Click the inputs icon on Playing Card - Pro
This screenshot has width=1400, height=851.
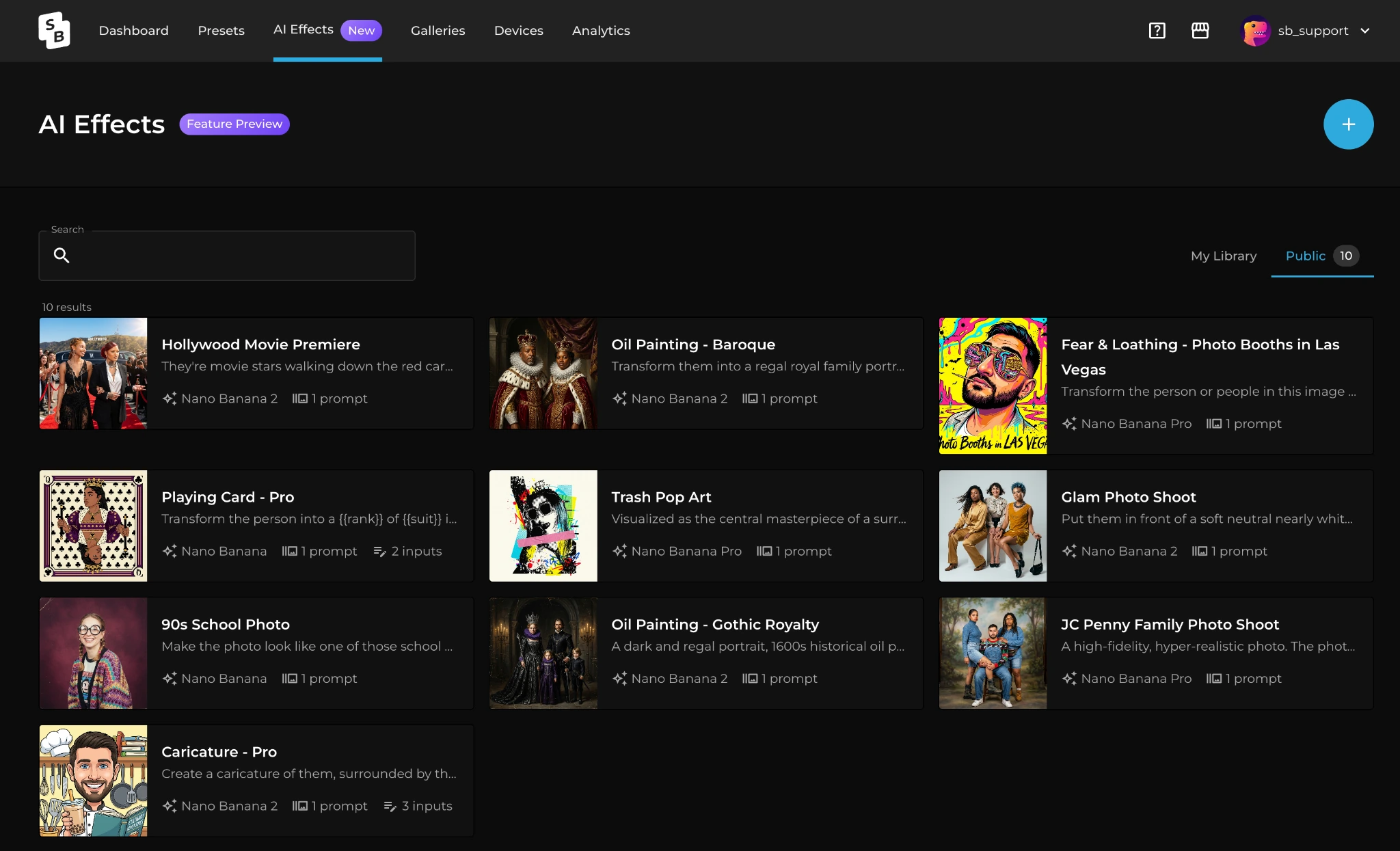[380, 552]
